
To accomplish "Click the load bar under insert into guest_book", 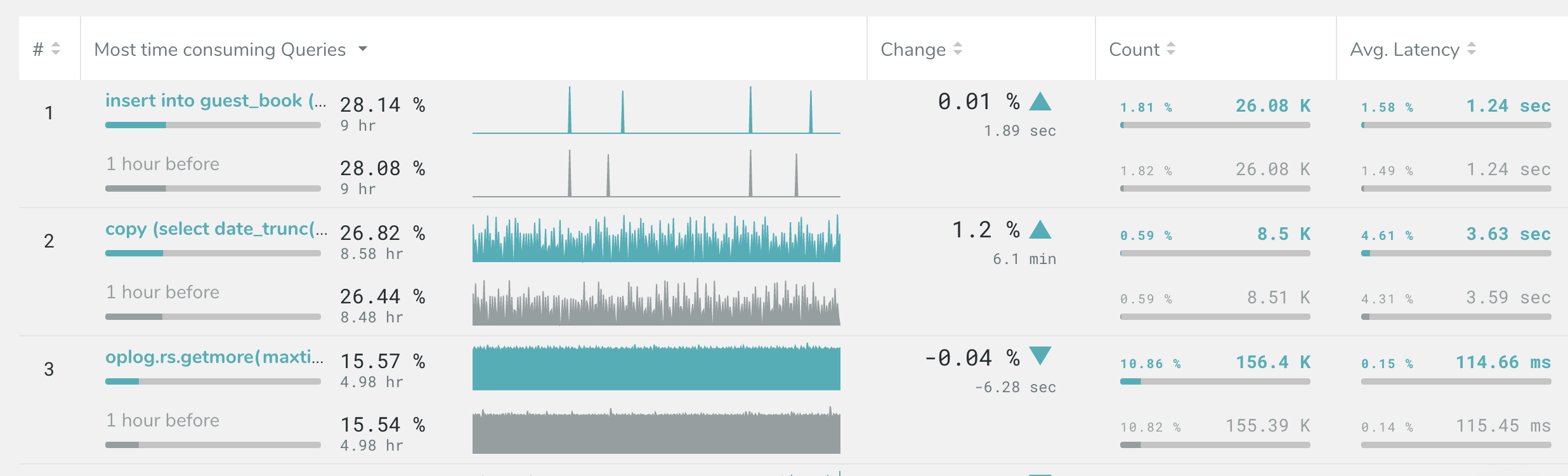I will pyautogui.click(x=213, y=126).
